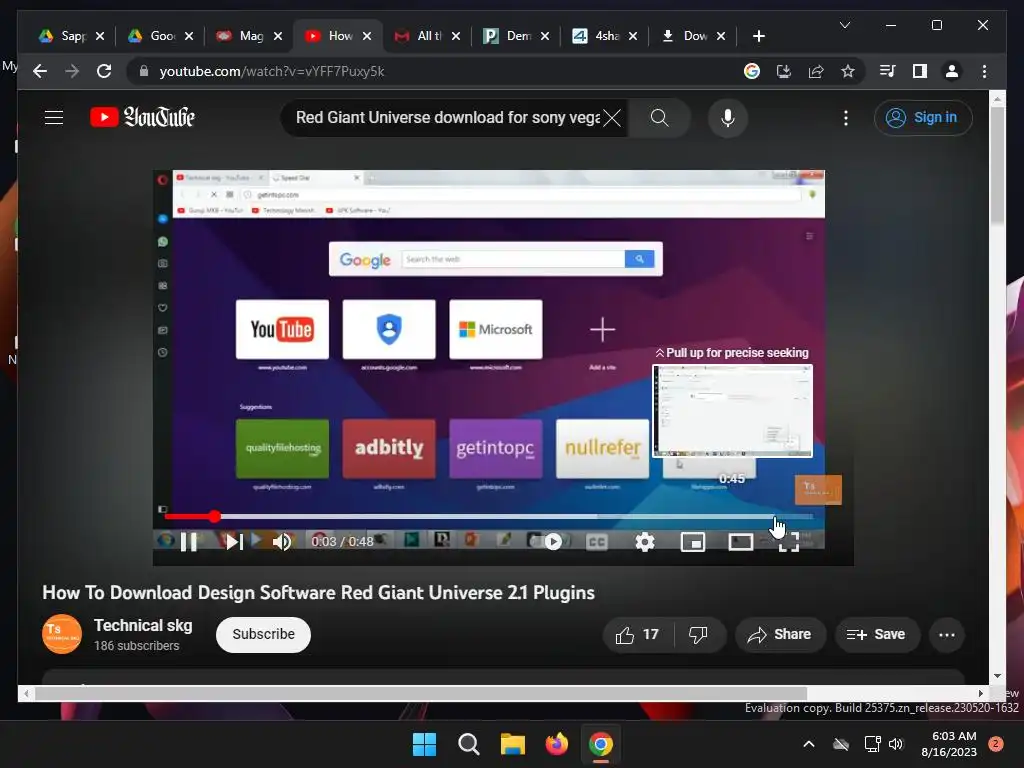Subscribe to Technical skg
Viewport: 1024px width, 768px height.
(x=263, y=634)
